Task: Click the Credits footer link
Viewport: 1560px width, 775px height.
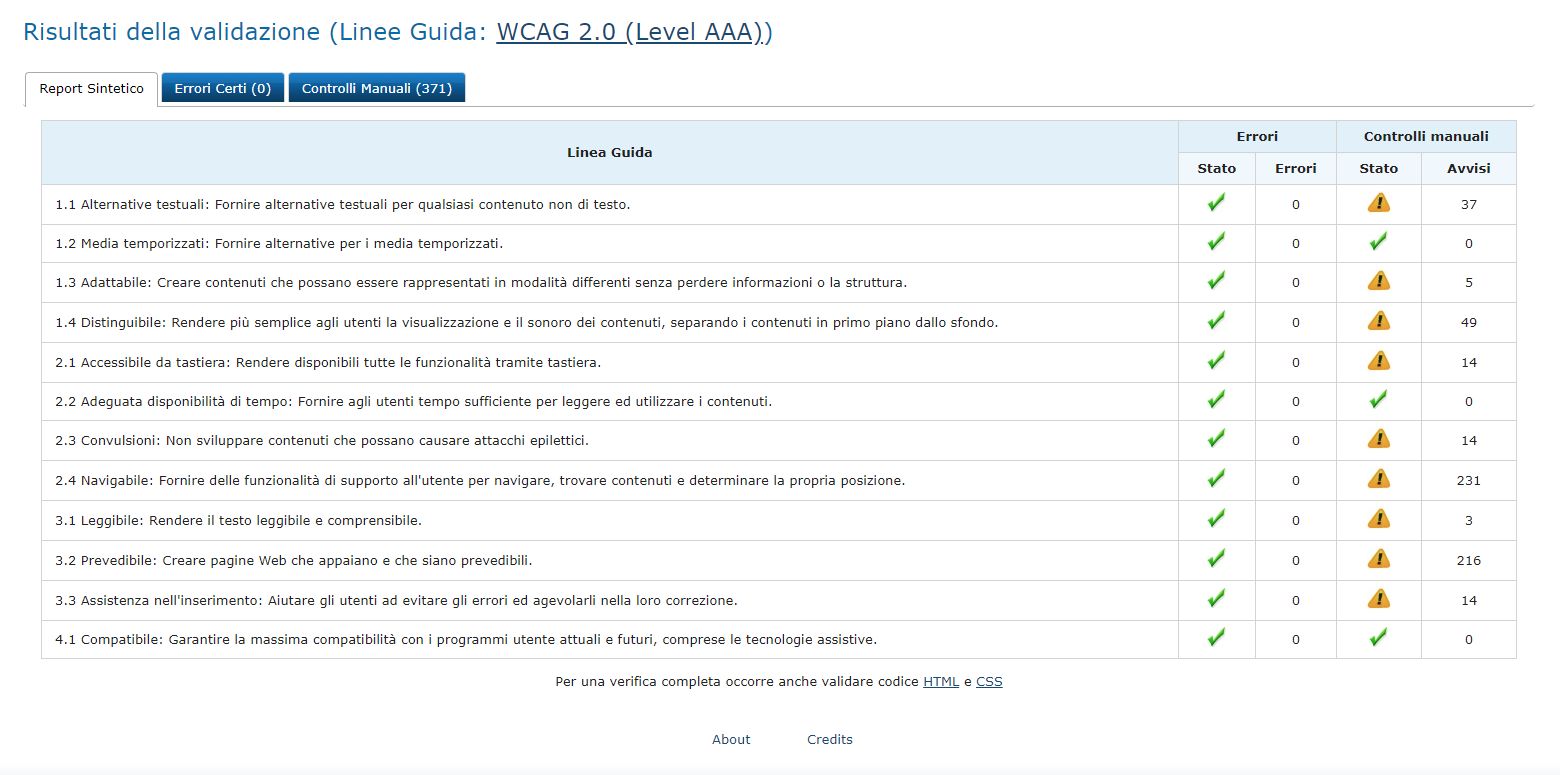Action: 830,740
